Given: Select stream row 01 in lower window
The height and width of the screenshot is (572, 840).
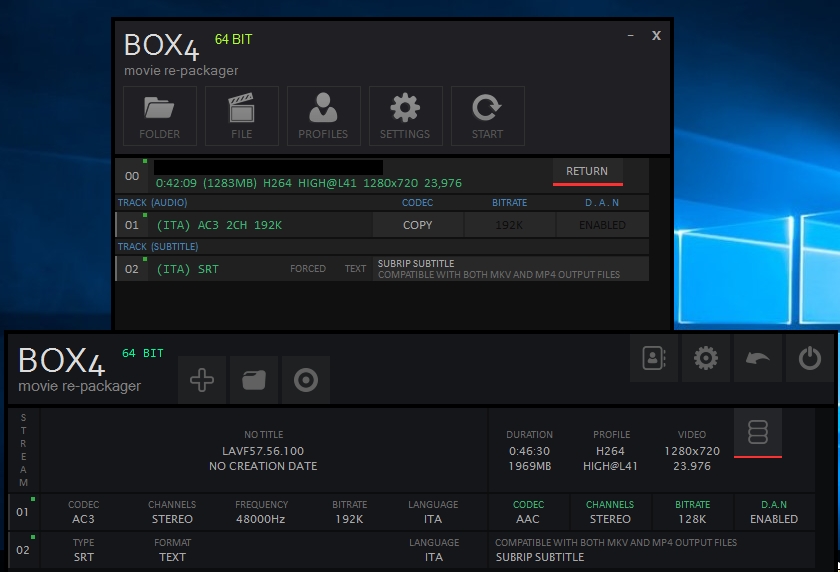Looking at the screenshot, I should click(22, 512).
